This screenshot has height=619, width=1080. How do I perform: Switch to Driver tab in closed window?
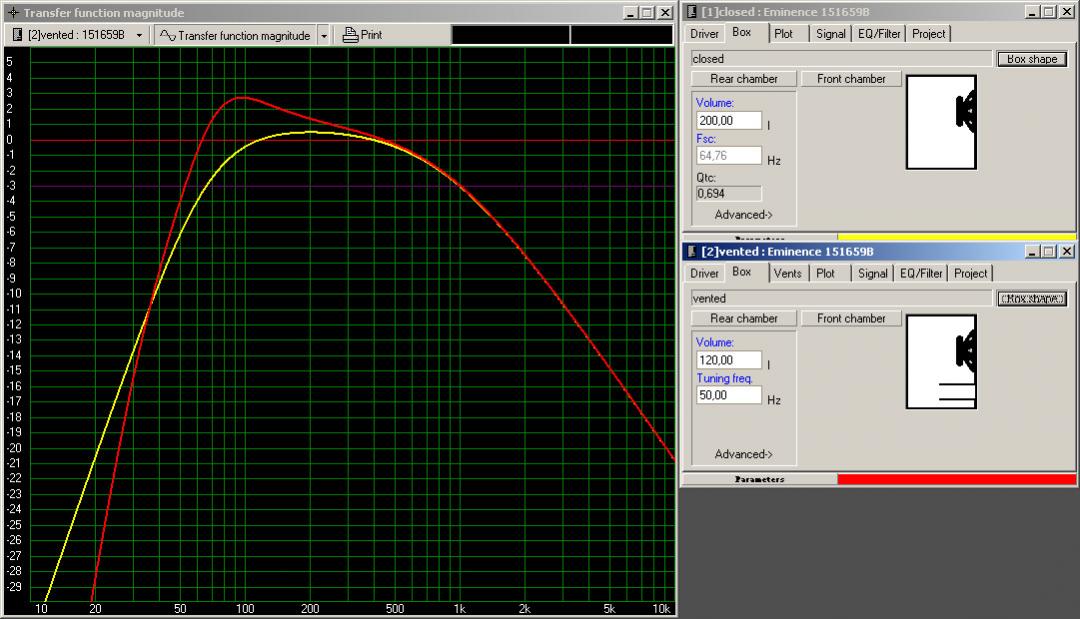coord(704,34)
